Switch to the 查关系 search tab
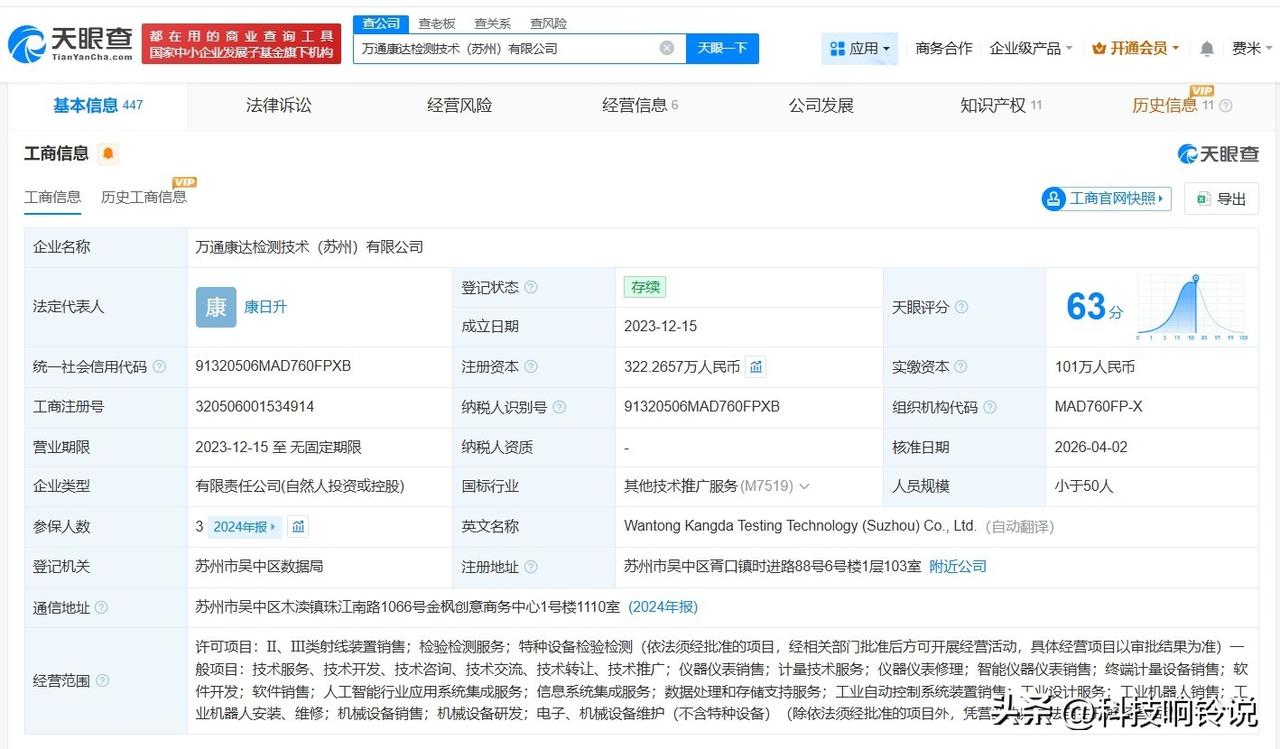 point(492,23)
